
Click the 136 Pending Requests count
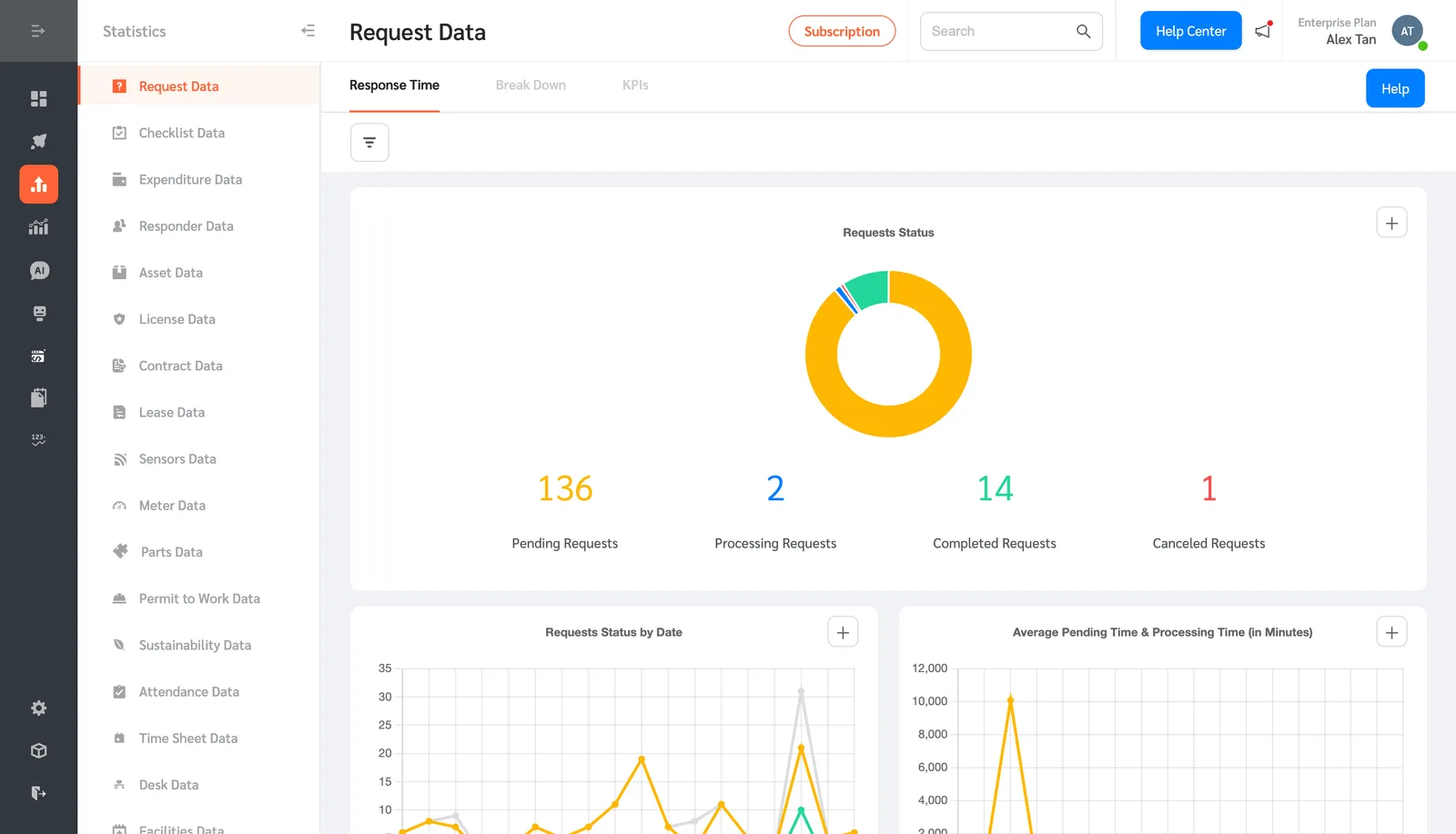pyautogui.click(x=565, y=489)
